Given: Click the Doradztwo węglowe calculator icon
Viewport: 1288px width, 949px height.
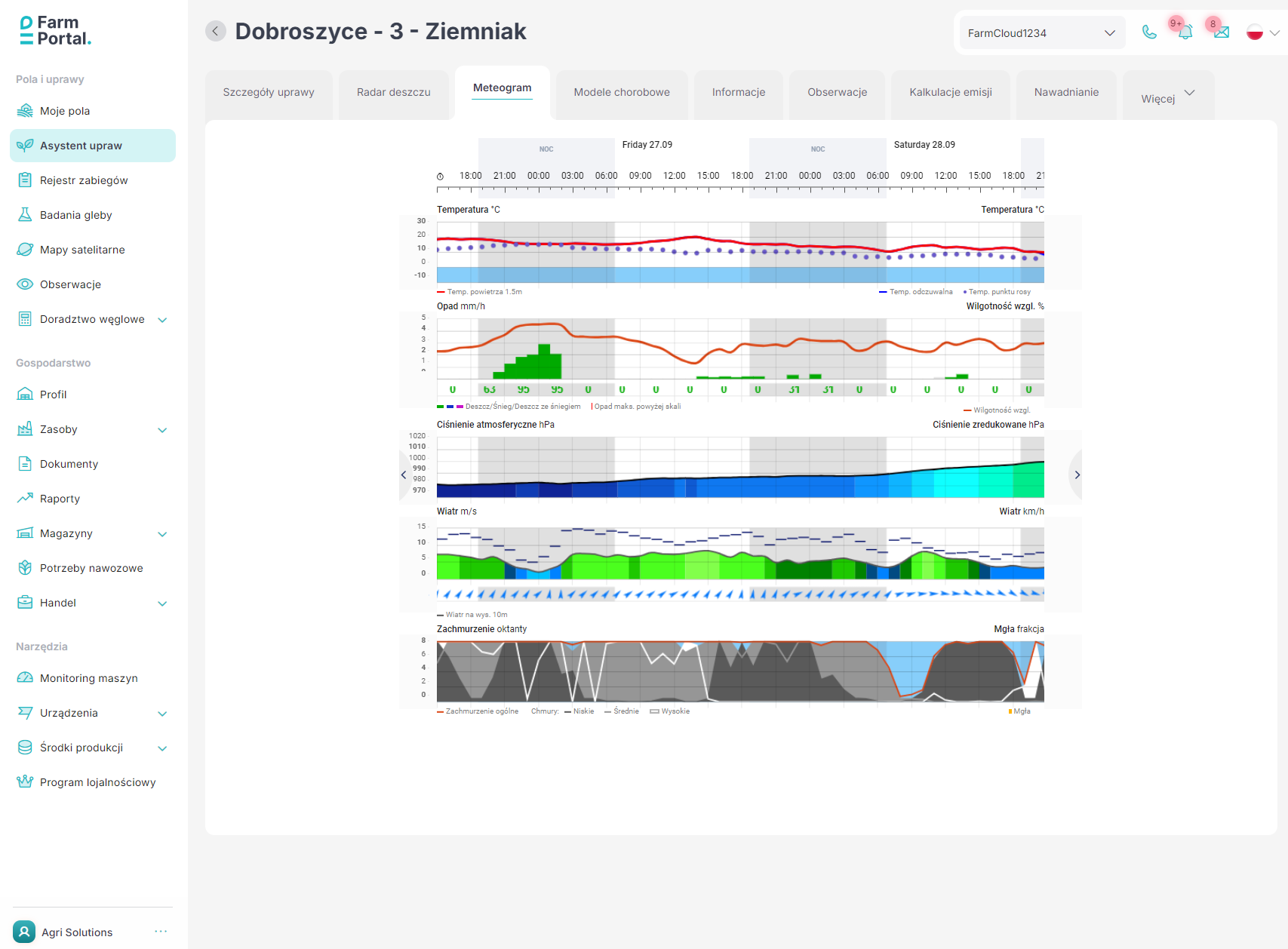Looking at the screenshot, I should (25, 319).
